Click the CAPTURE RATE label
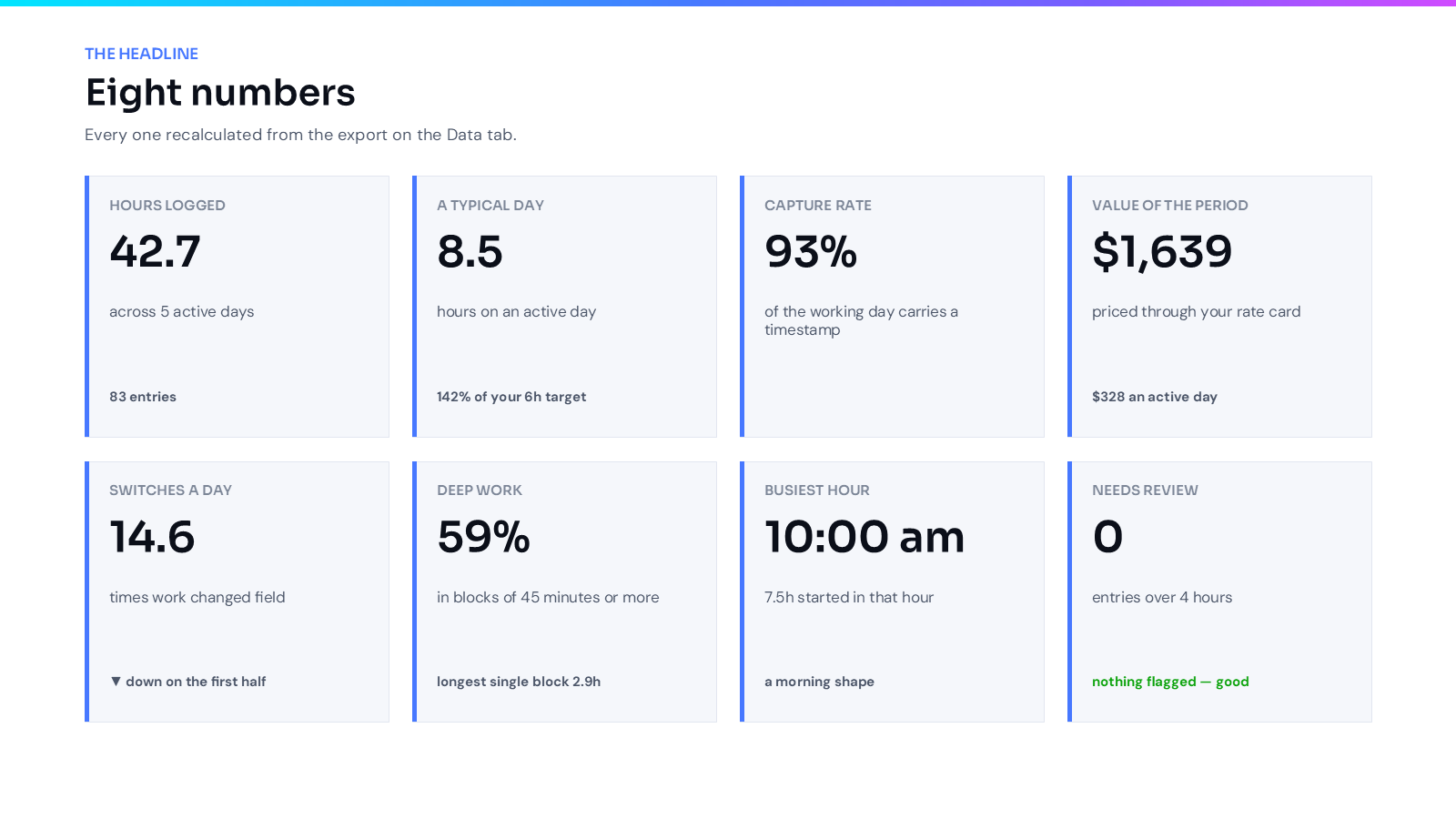 point(818,206)
